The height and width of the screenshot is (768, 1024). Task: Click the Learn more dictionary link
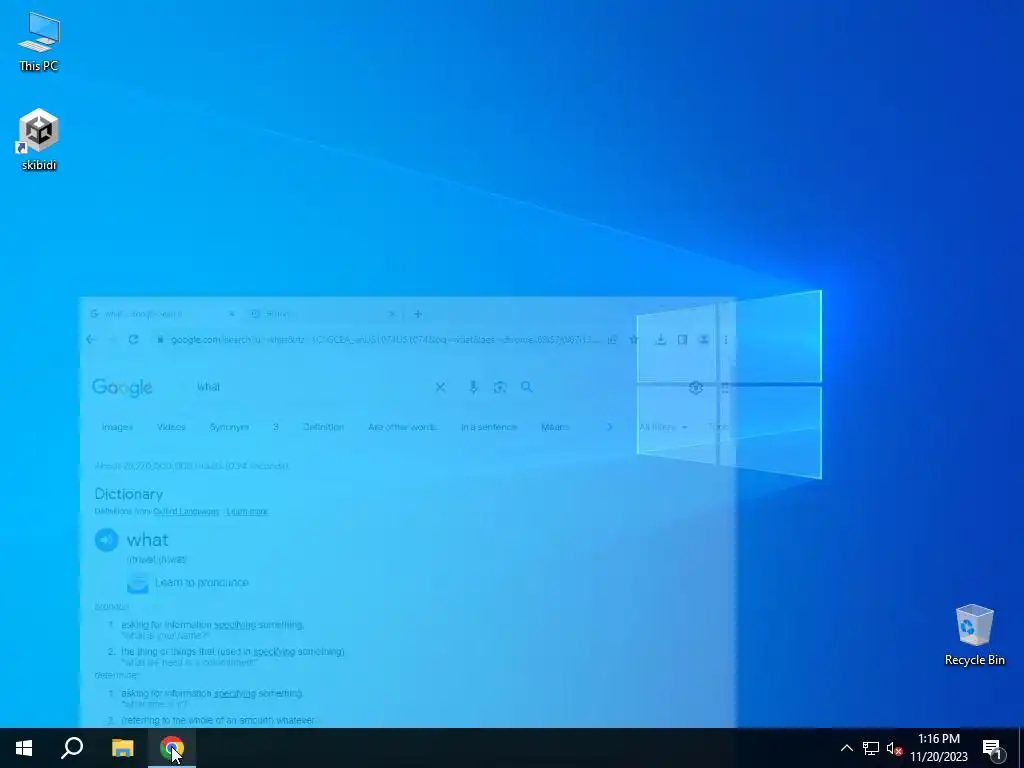point(247,511)
